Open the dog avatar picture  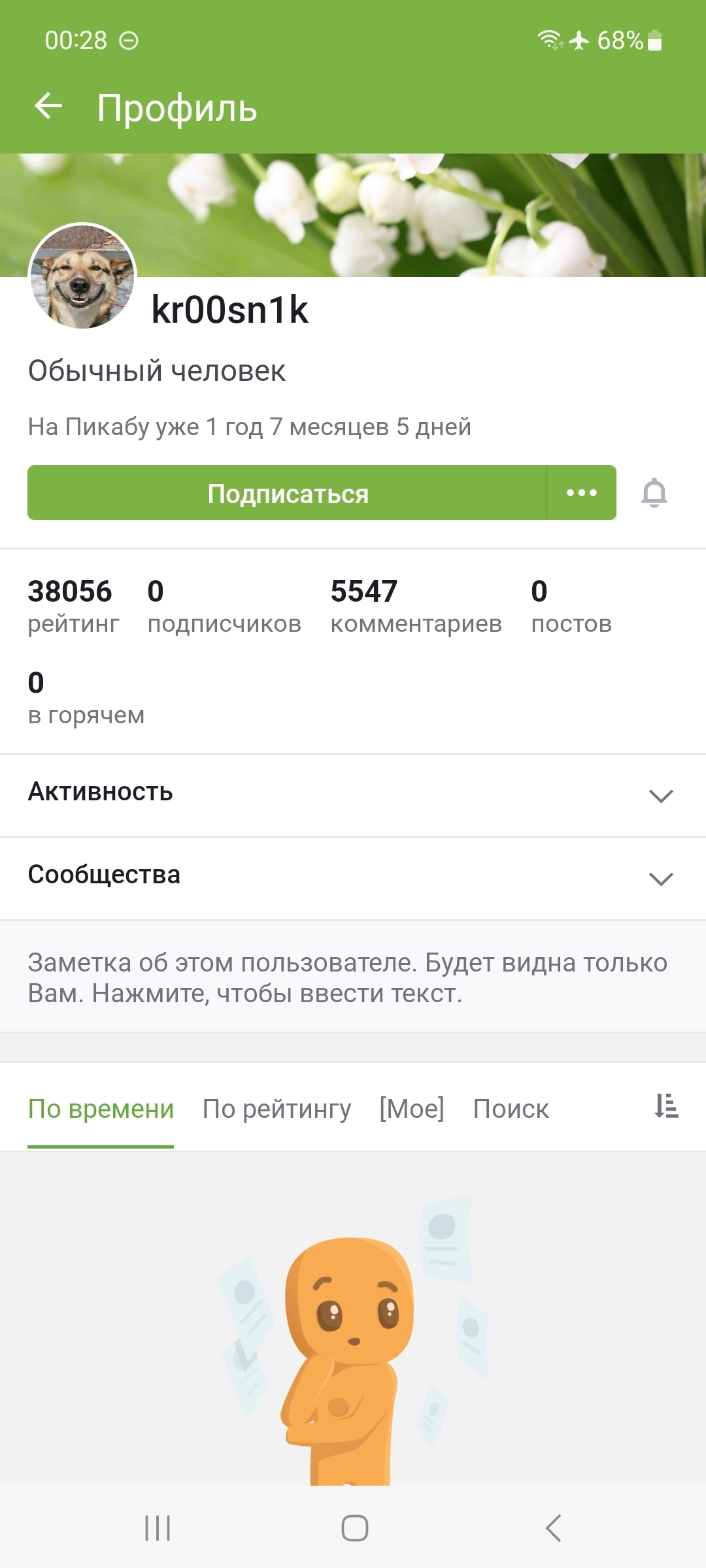pos(82,276)
